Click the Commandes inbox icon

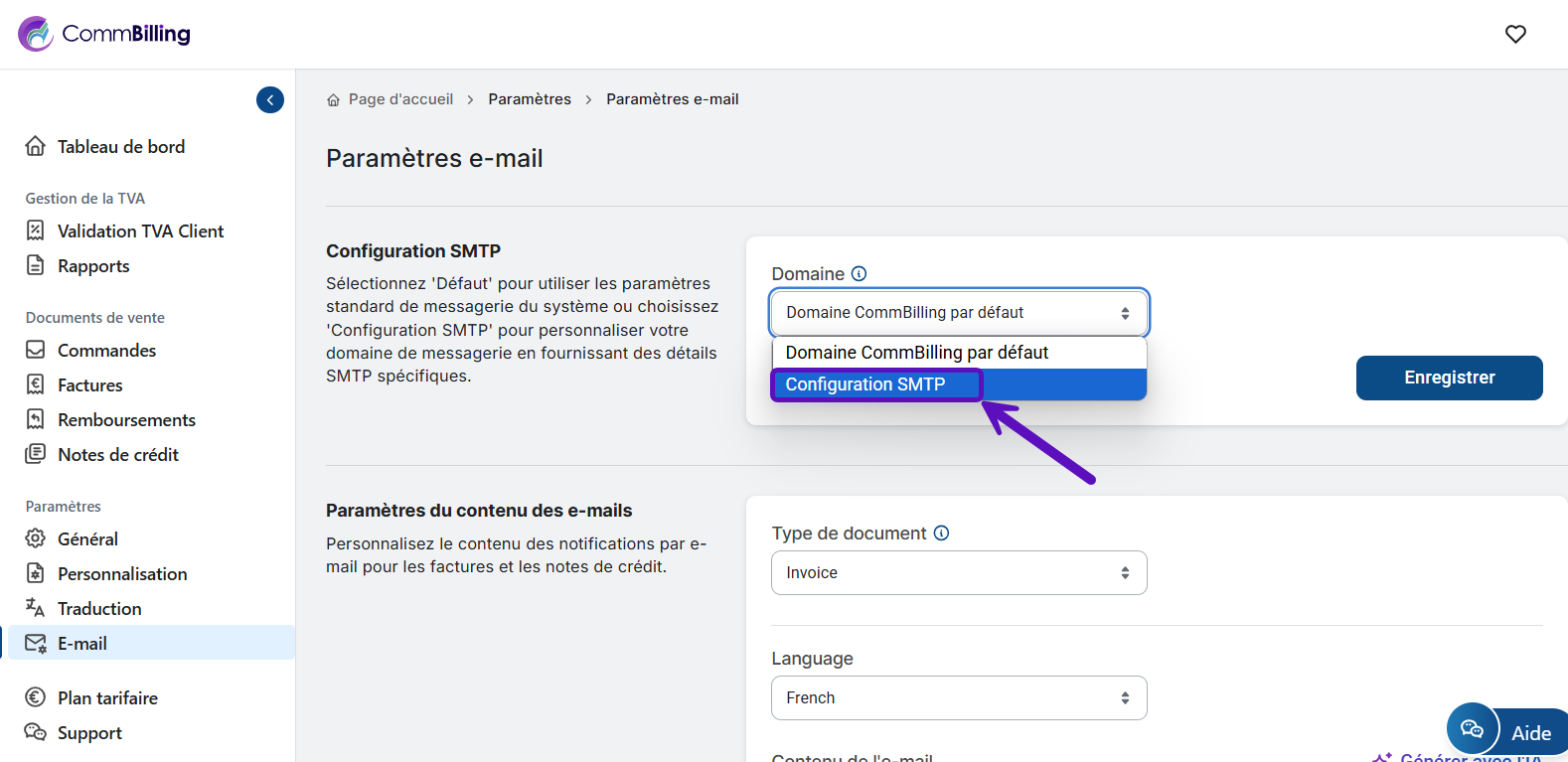click(36, 350)
